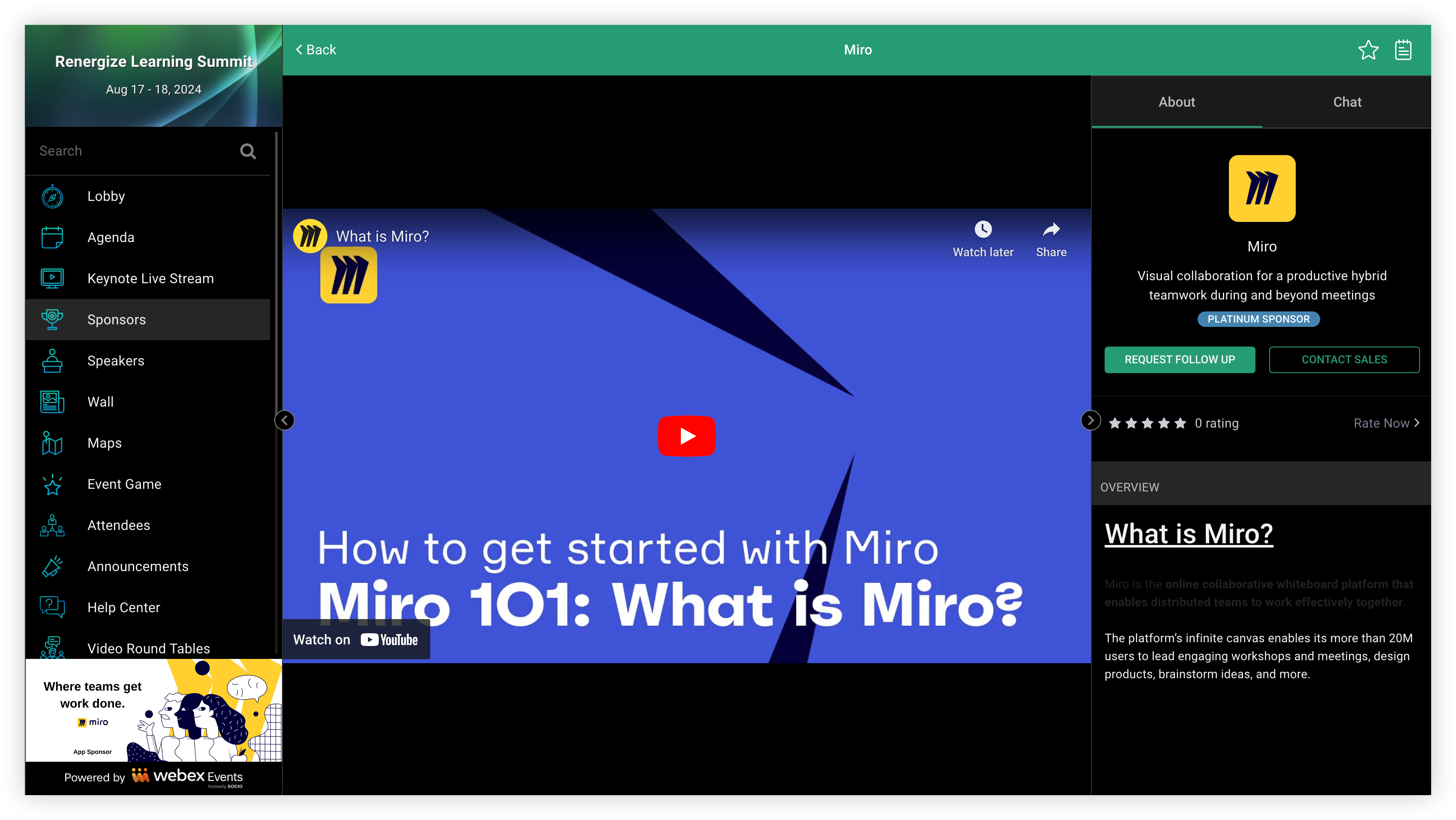Open the notes icon in header
The height and width of the screenshot is (820, 1456).
(x=1403, y=50)
